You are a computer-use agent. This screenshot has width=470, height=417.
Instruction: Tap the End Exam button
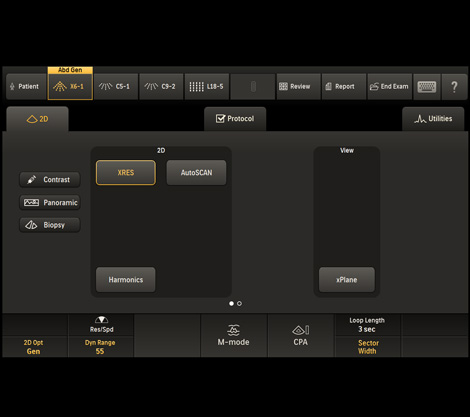click(389, 86)
